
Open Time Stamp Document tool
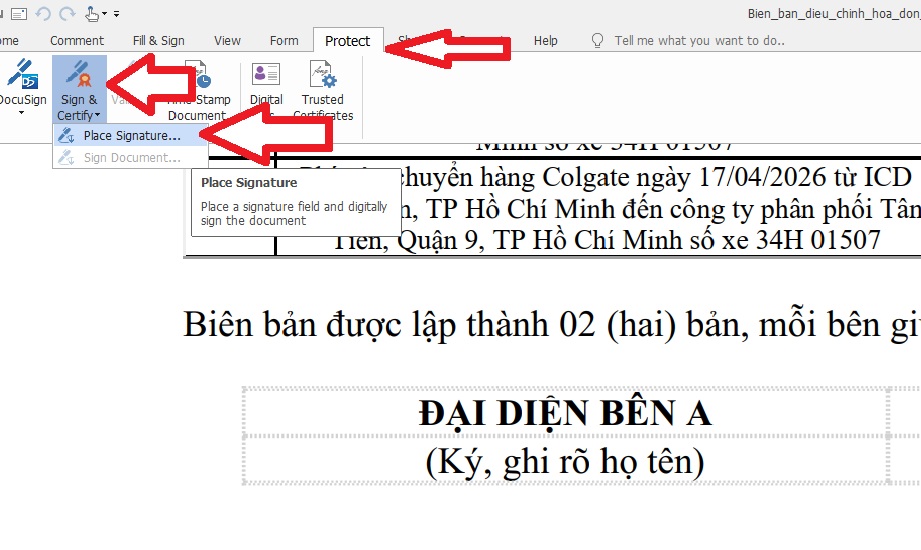tap(197, 90)
